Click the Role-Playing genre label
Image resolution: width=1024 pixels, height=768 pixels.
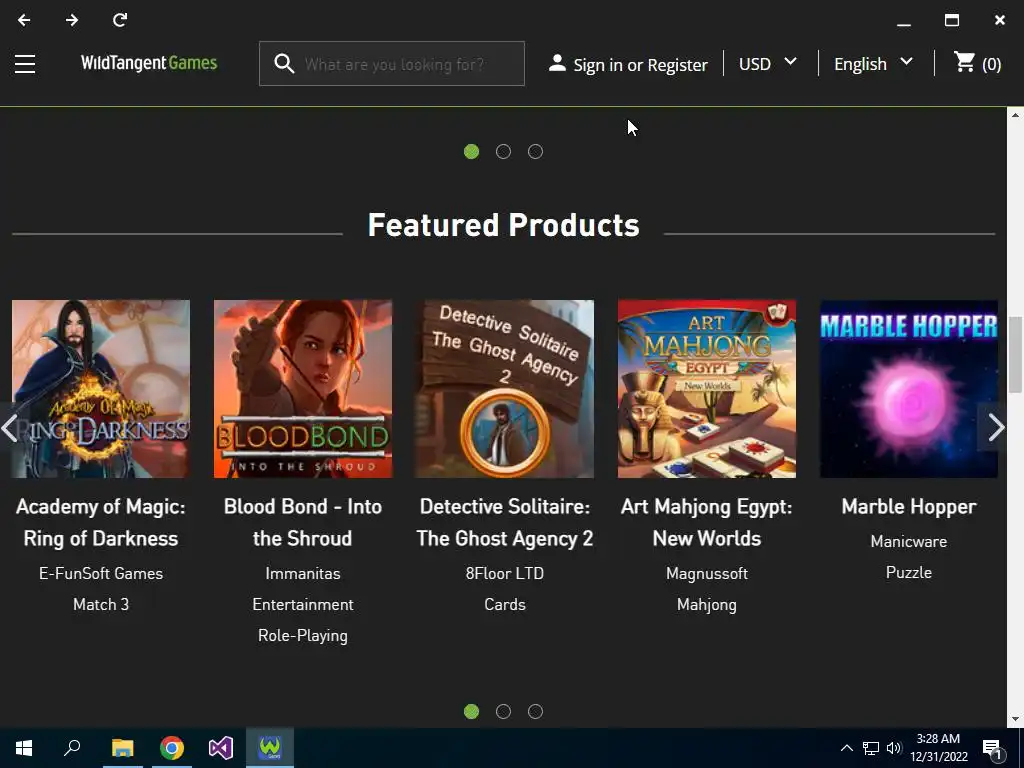pyautogui.click(x=303, y=635)
